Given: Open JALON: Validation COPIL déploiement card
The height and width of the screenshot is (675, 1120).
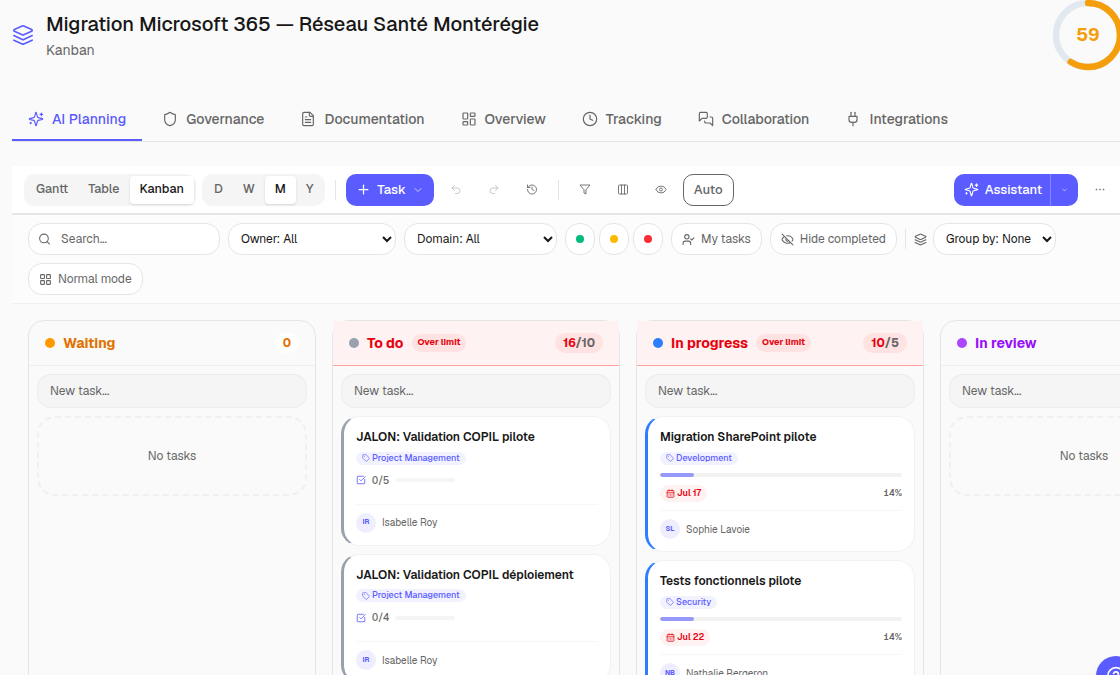Looking at the screenshot, I should [x=476, y=615].
